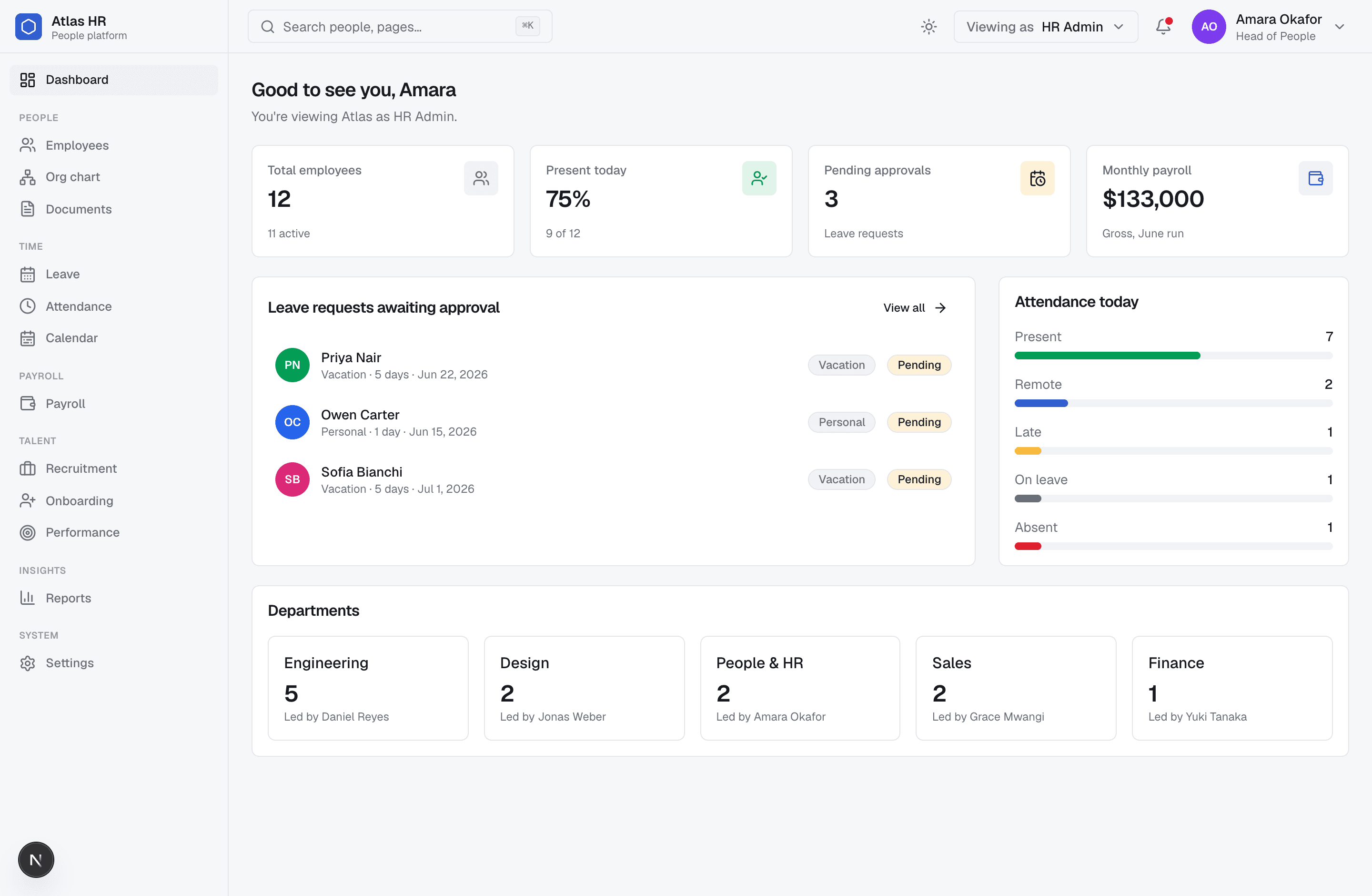The width and height of the screenshot is (1372, 896).
Task: Click Priya Nair's Pending badge
Action: click(x=919, y=365)
